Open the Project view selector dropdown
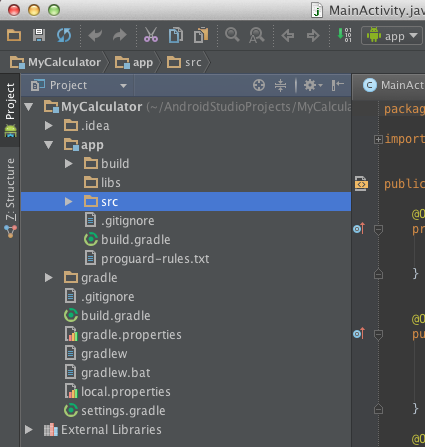Viewport: 425px width, 447px height. (78, 85)
